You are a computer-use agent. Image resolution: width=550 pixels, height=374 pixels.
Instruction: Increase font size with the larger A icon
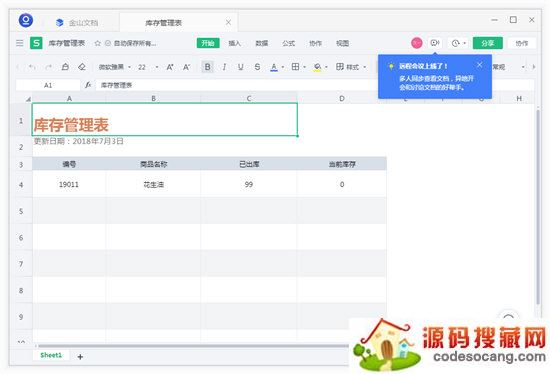[x=170, y=67]
